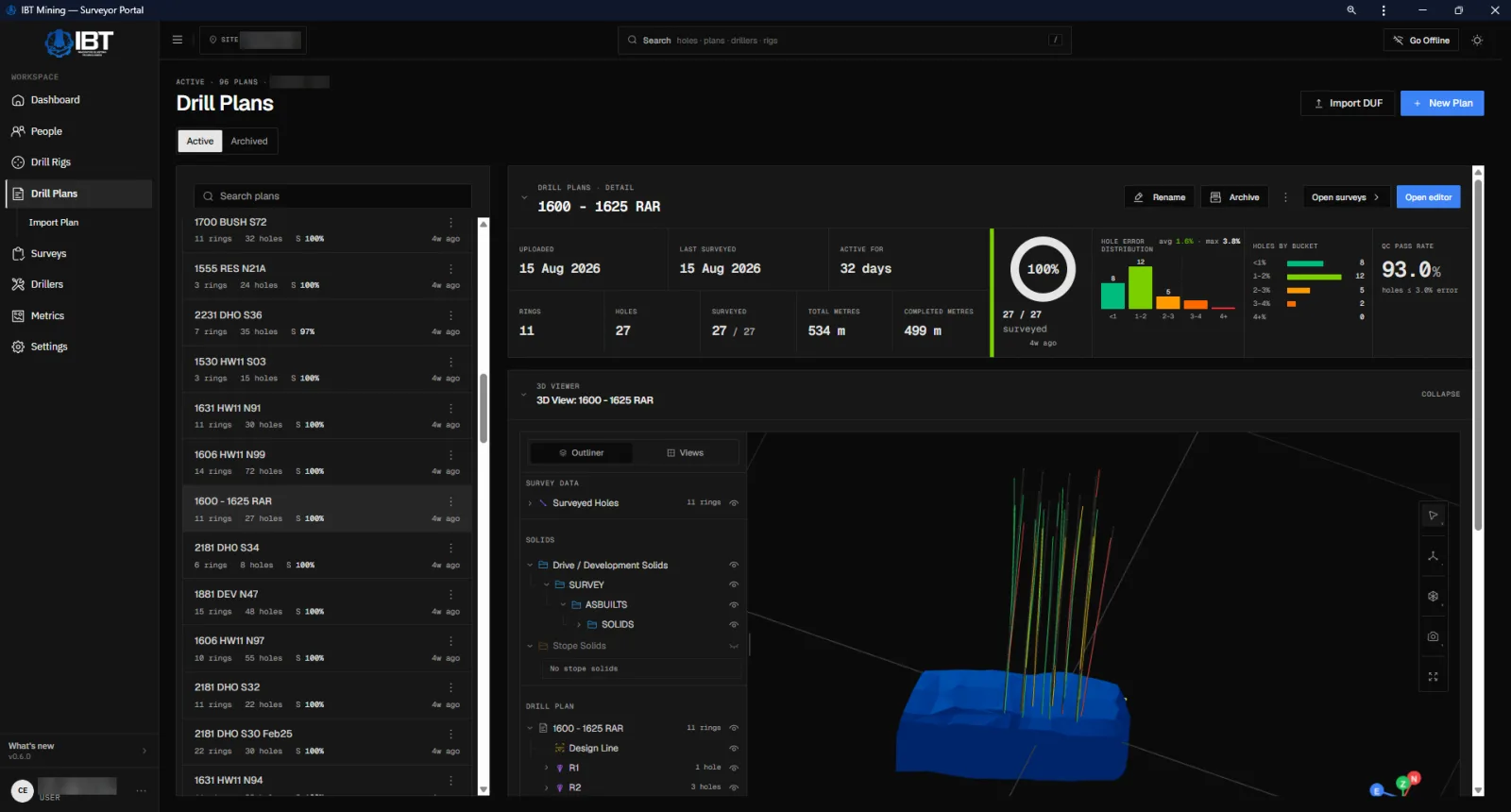The image size is (1511, 812).
Task: Click the Import DUF button
Action: tap(1348, 103)
